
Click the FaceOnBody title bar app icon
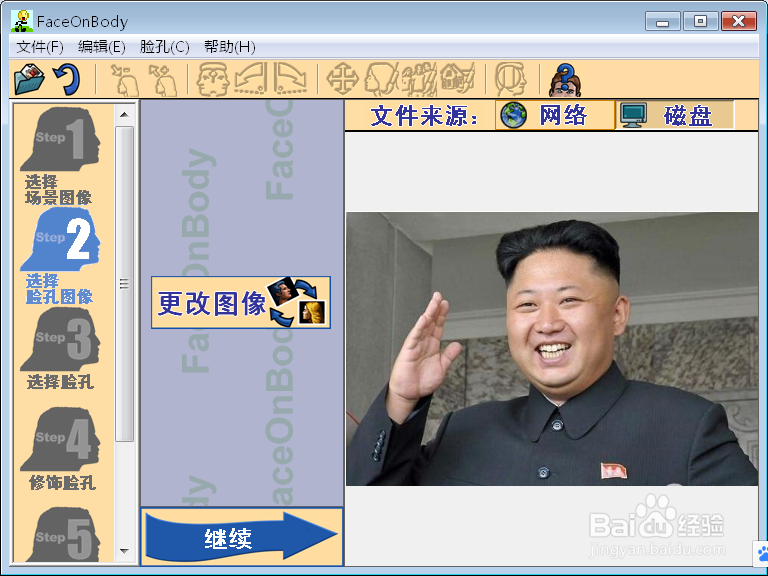[22, 21]
